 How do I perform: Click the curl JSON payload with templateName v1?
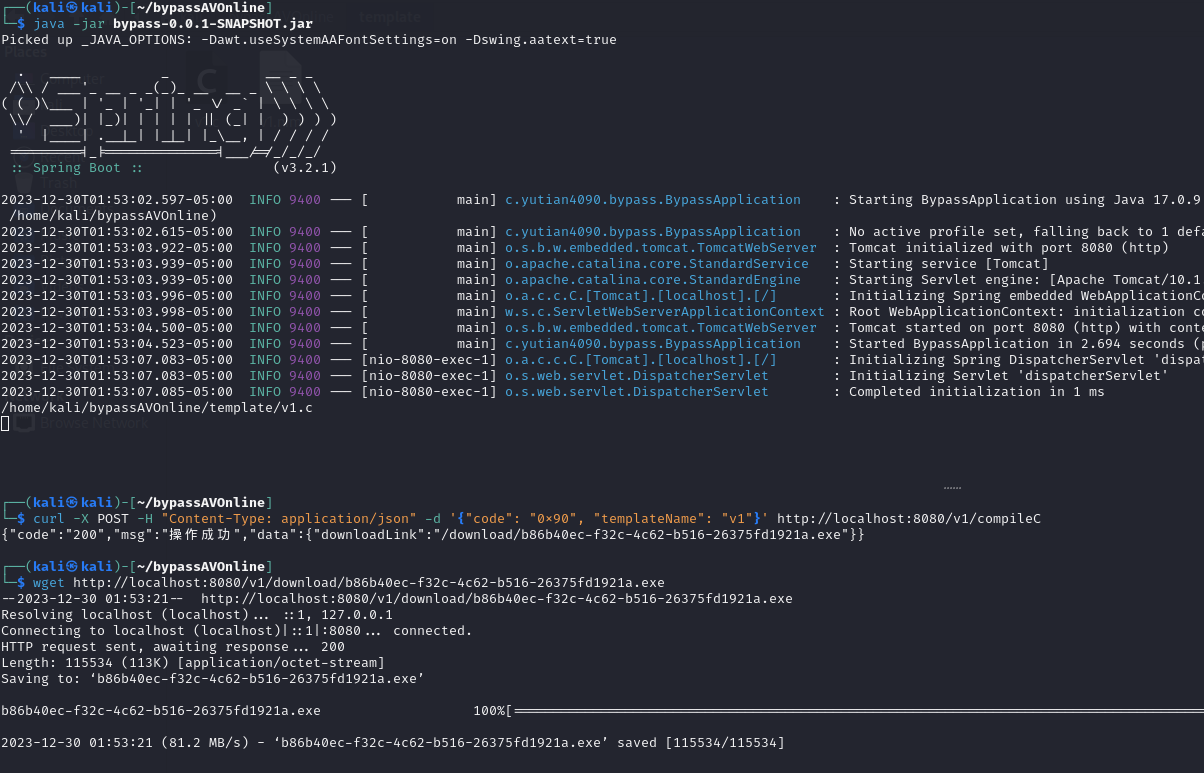[x=609, y=519]
